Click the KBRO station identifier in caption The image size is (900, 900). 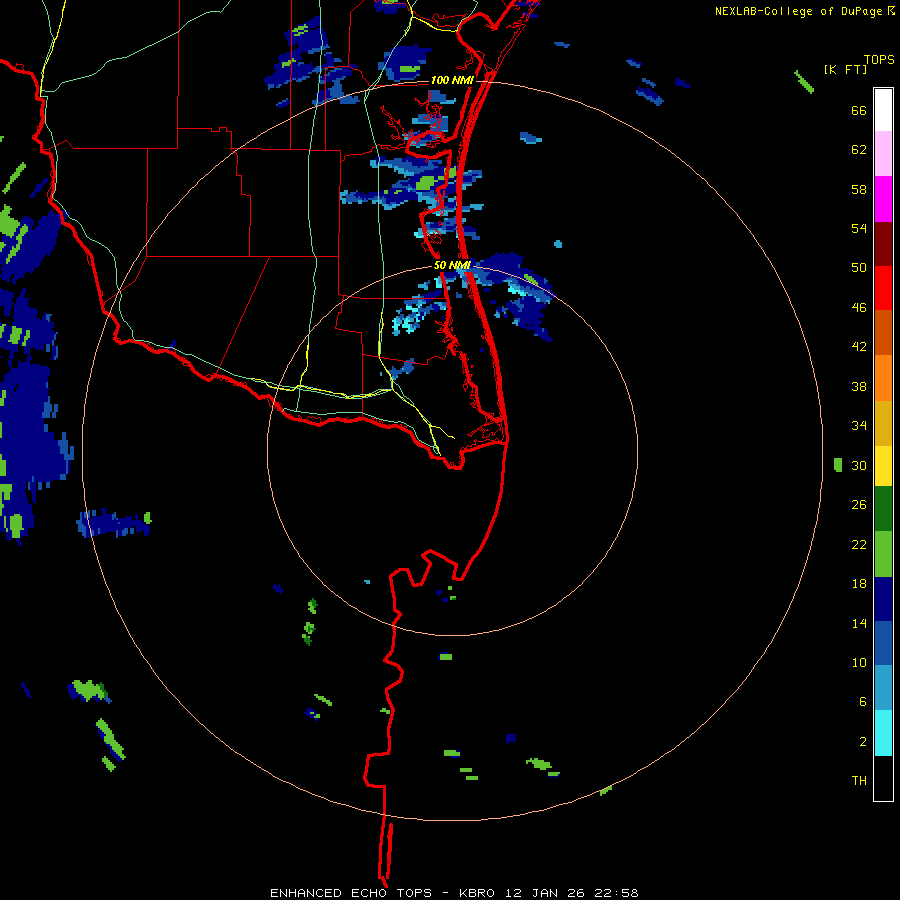coord(479,893)
